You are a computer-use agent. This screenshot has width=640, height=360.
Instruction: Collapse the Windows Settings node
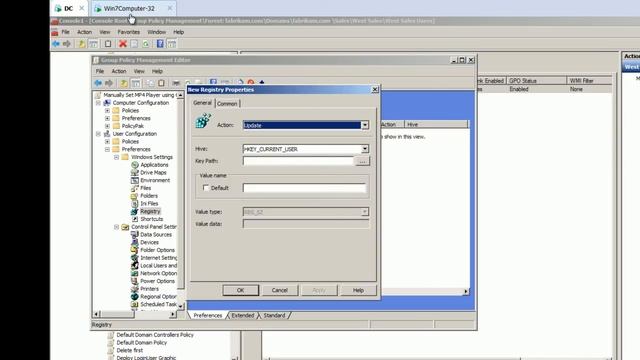116,157
